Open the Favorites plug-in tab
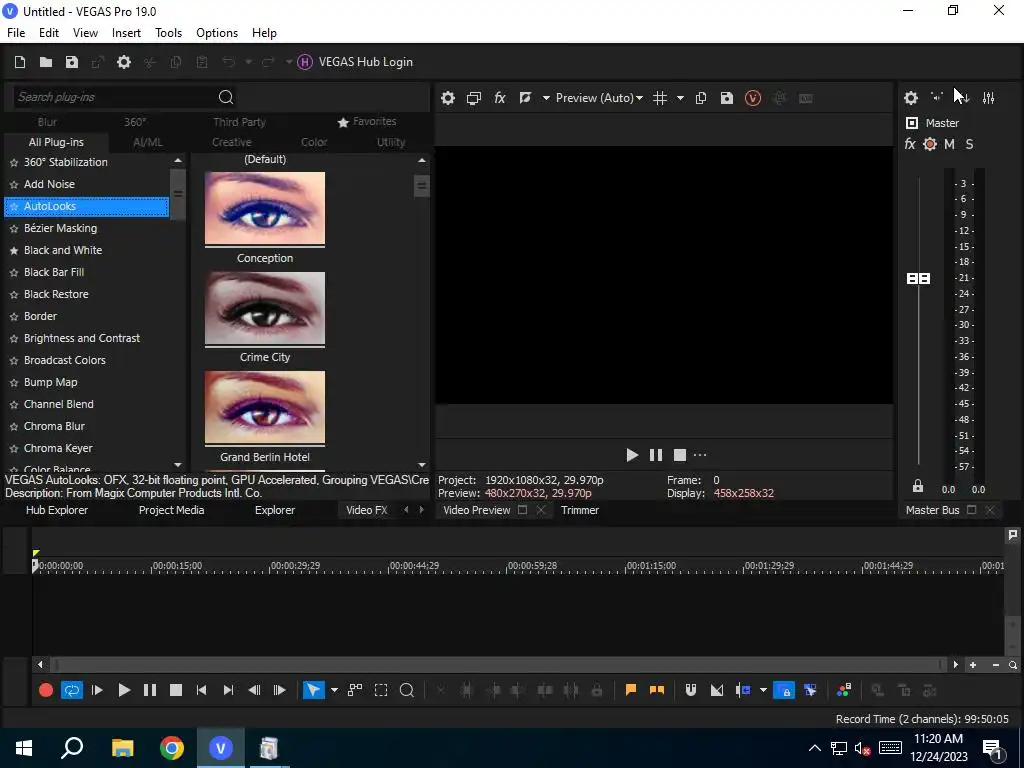The width and height of the screenshot is (1024, 768). coord(367,121)
